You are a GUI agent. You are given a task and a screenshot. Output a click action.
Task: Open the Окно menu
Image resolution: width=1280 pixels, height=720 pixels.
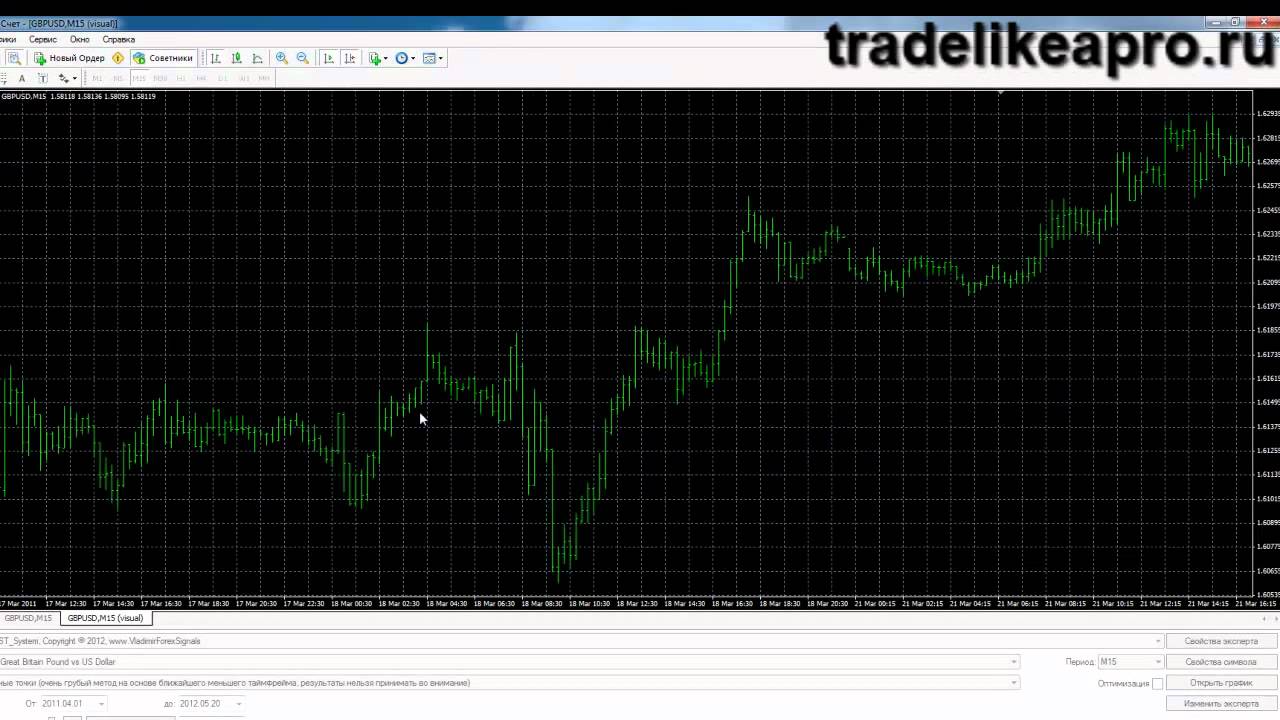point(80,39)
